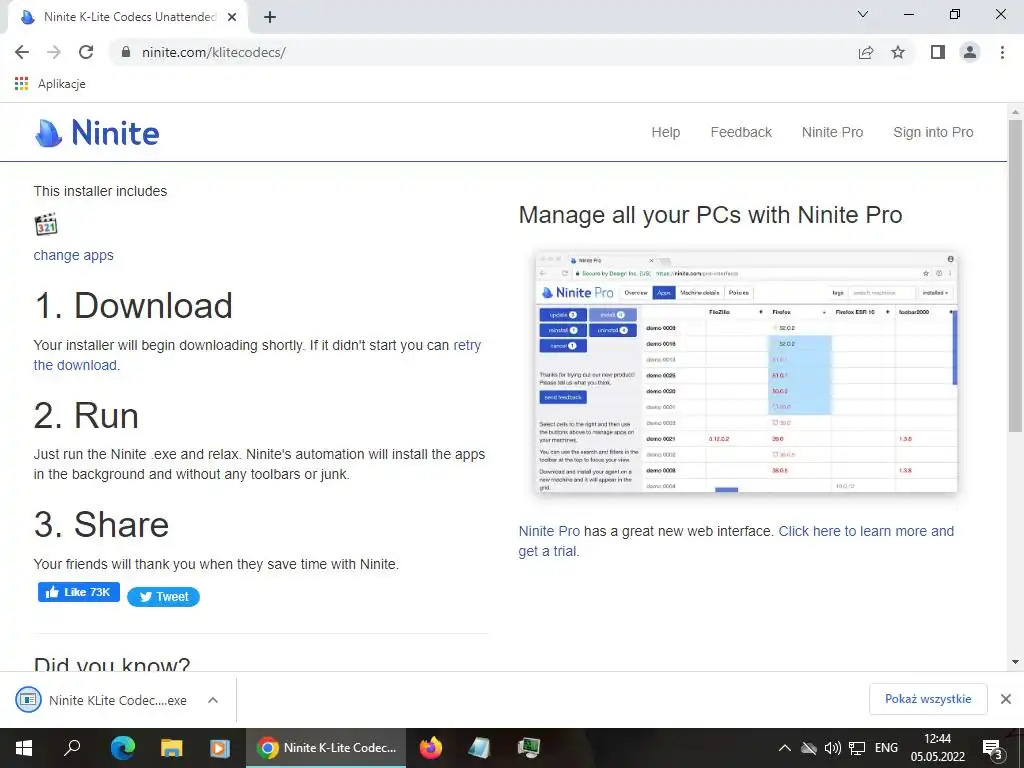Open Firefox from the taskbar
1024x768 pixels.
coord(430,748)
